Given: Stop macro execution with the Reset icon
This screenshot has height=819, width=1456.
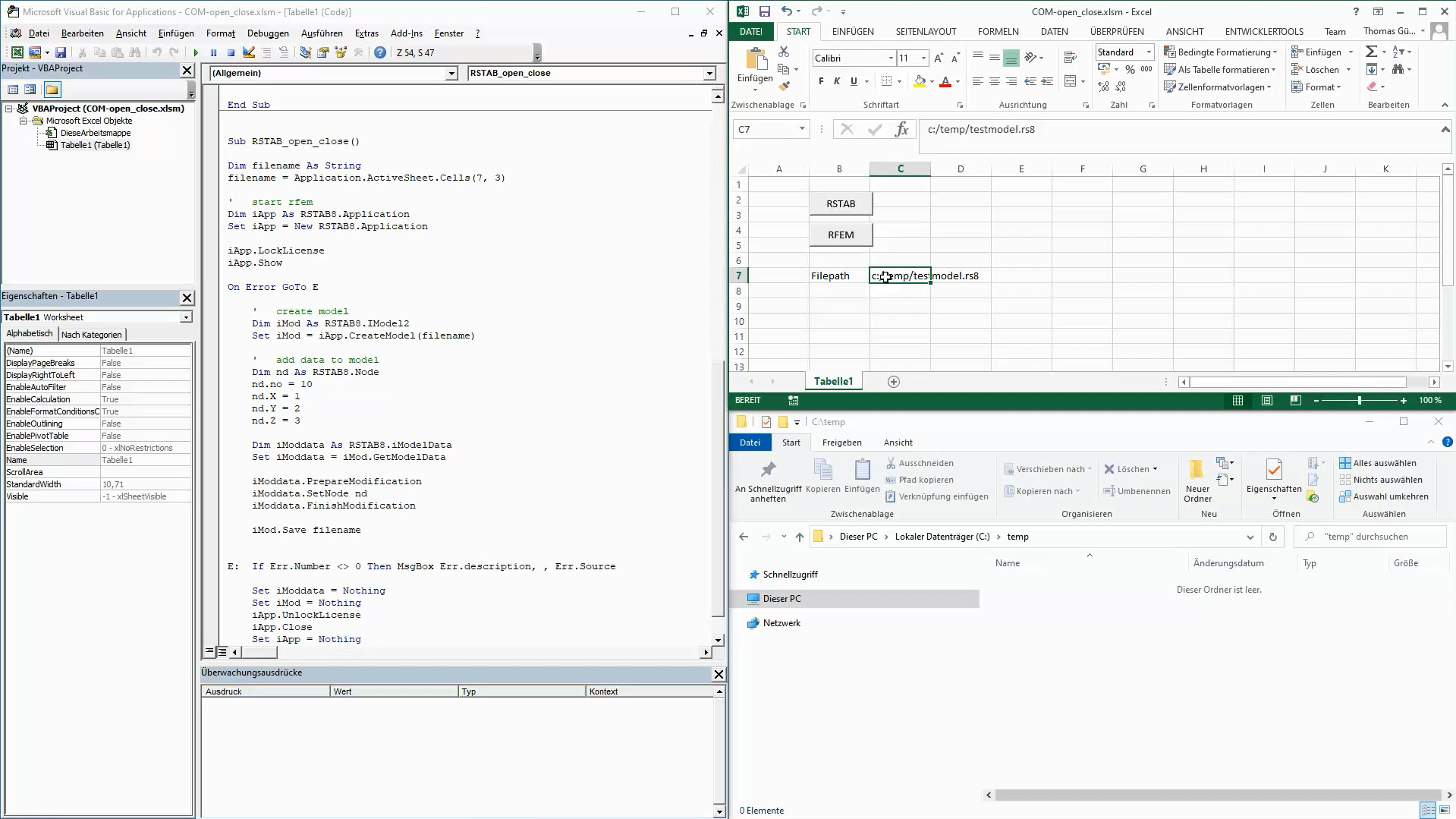Looking at the screenshot, I should (230, 52).
